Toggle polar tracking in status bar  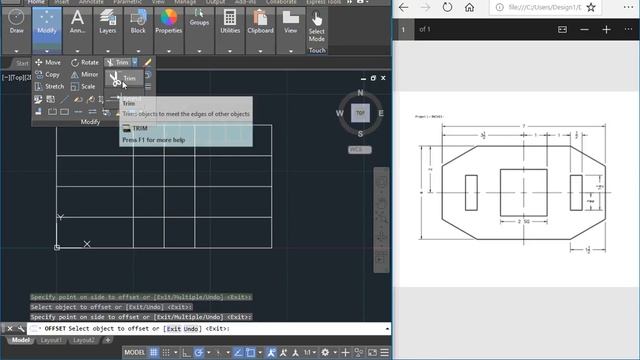[x=199, y=352]
